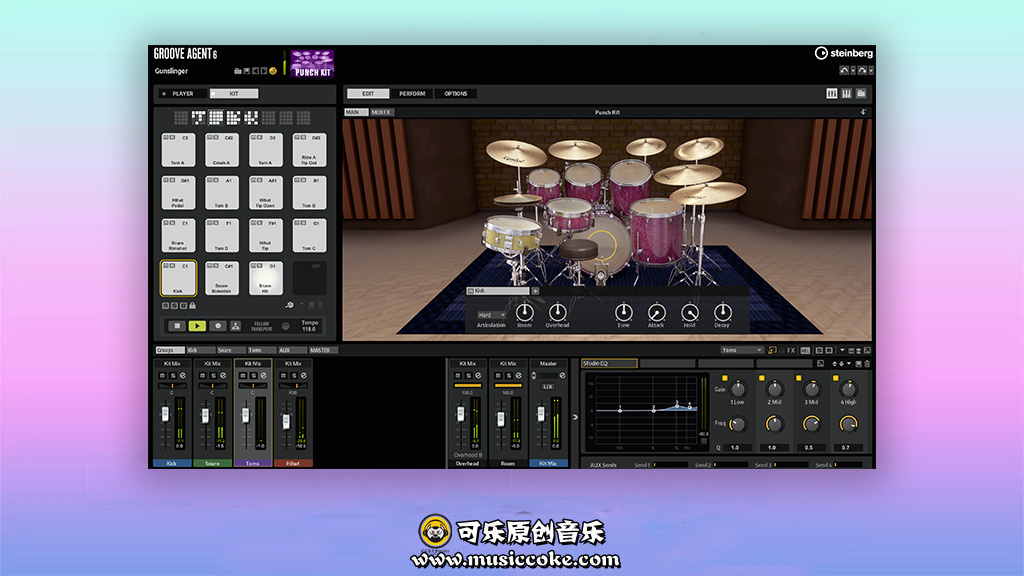Viewport: 1024px width, 576px height.
Task: Expand the mixer panel arrow beside Master
Action: coord(574,417)
